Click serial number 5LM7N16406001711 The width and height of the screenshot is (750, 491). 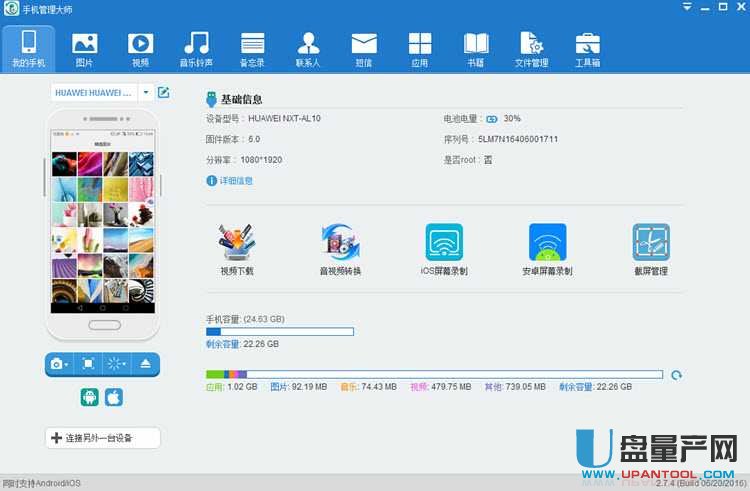pyautogui.click(x=518, y=139)
